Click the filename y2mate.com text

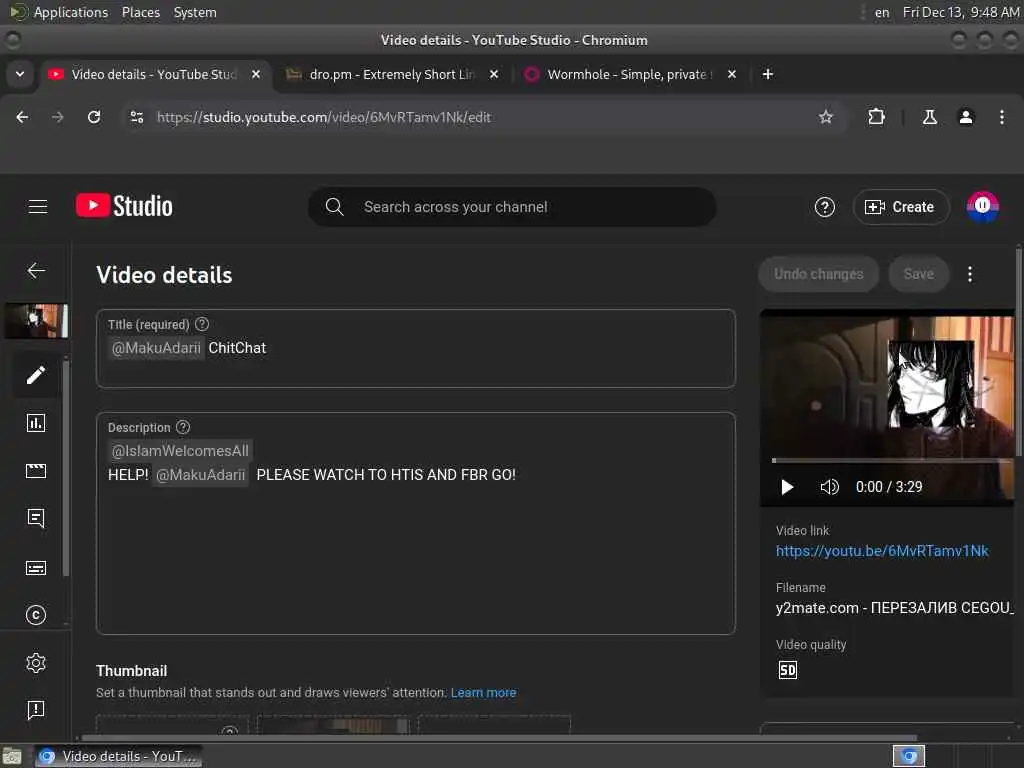pos(895,608)
